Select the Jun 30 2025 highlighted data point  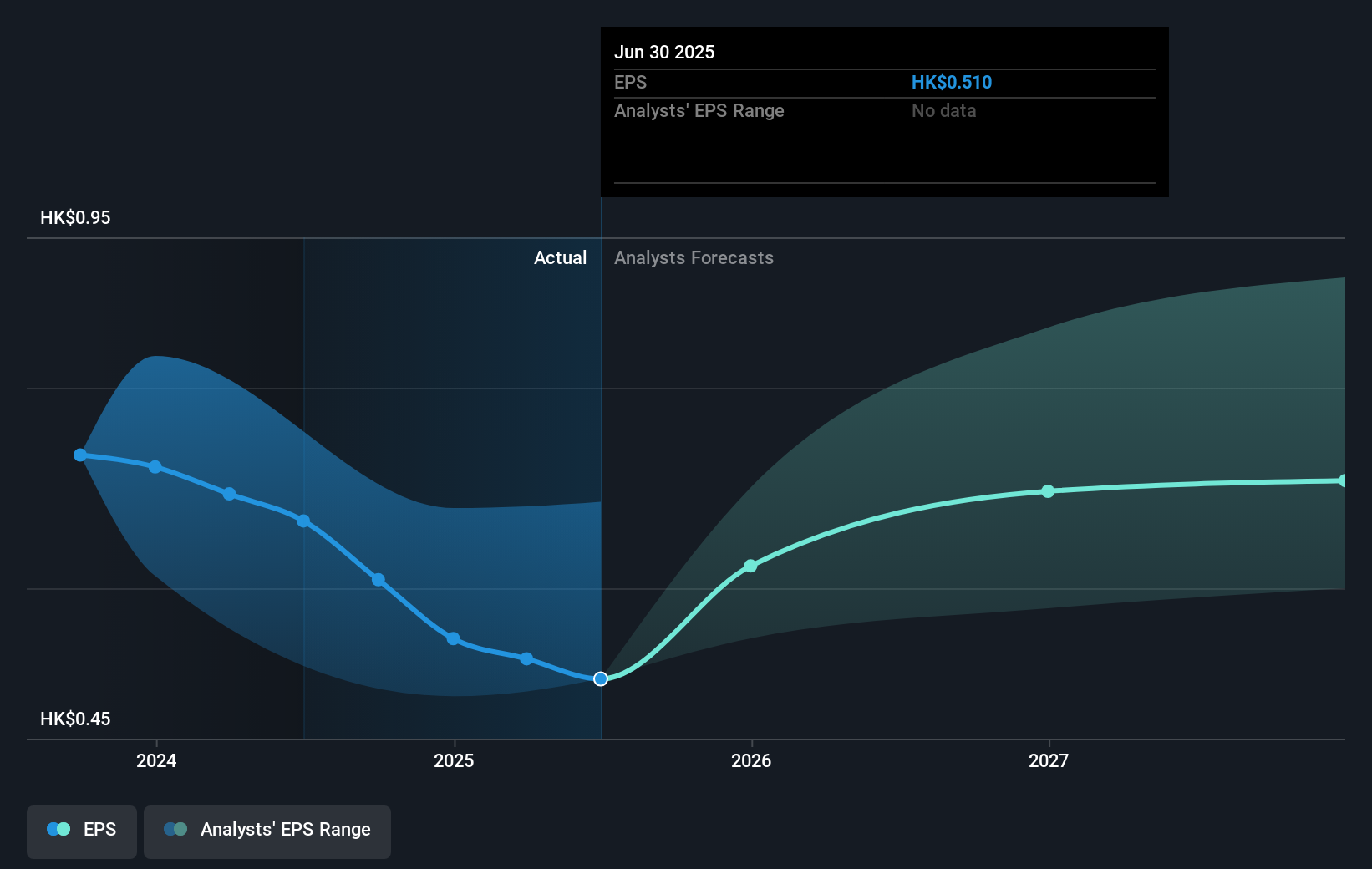pyautogui.click(x=601, y=678)
